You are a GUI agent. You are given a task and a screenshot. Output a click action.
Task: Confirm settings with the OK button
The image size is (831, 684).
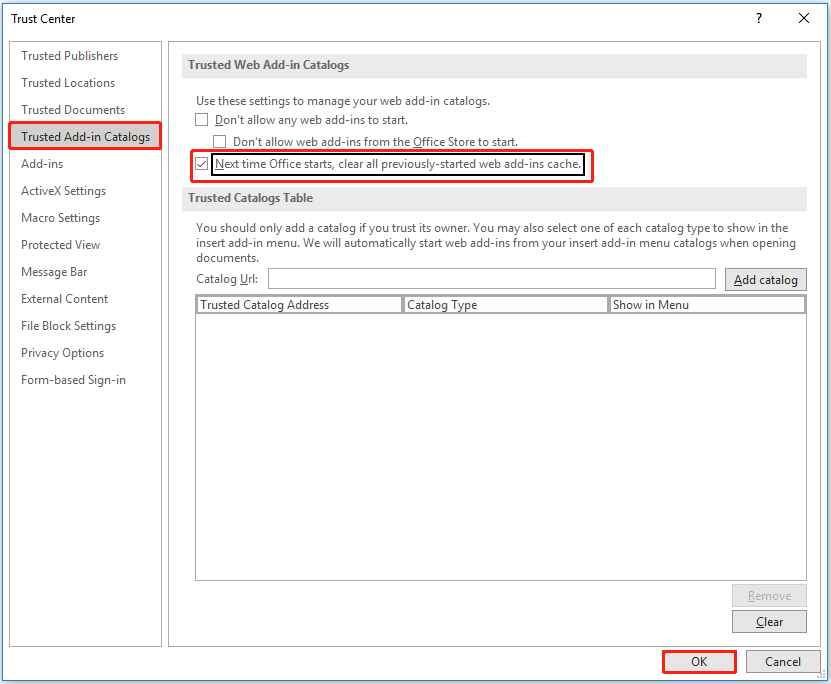click(699, 662)
